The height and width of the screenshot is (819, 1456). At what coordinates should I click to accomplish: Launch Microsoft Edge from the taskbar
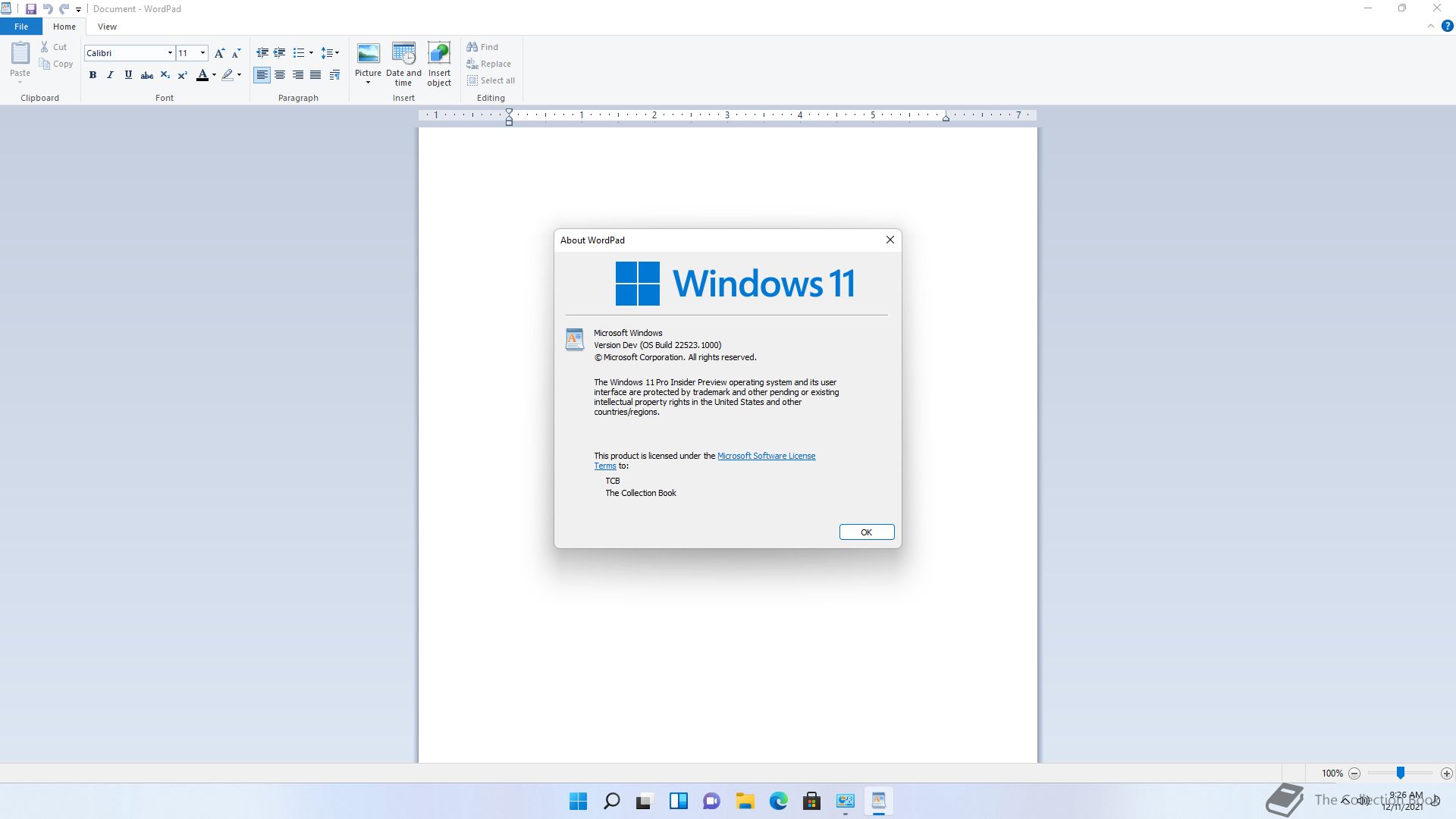pyautogui.click(x=778, y=801)
